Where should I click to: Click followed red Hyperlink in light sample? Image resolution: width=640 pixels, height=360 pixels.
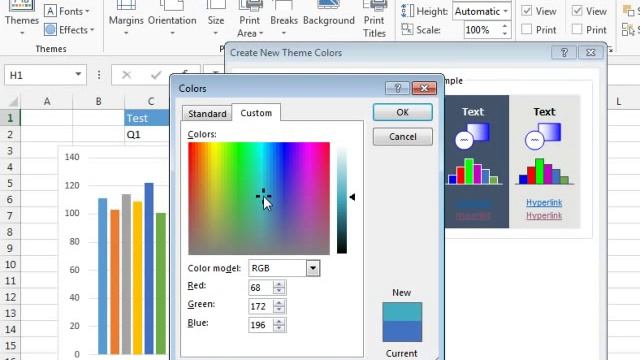(544, 216)
